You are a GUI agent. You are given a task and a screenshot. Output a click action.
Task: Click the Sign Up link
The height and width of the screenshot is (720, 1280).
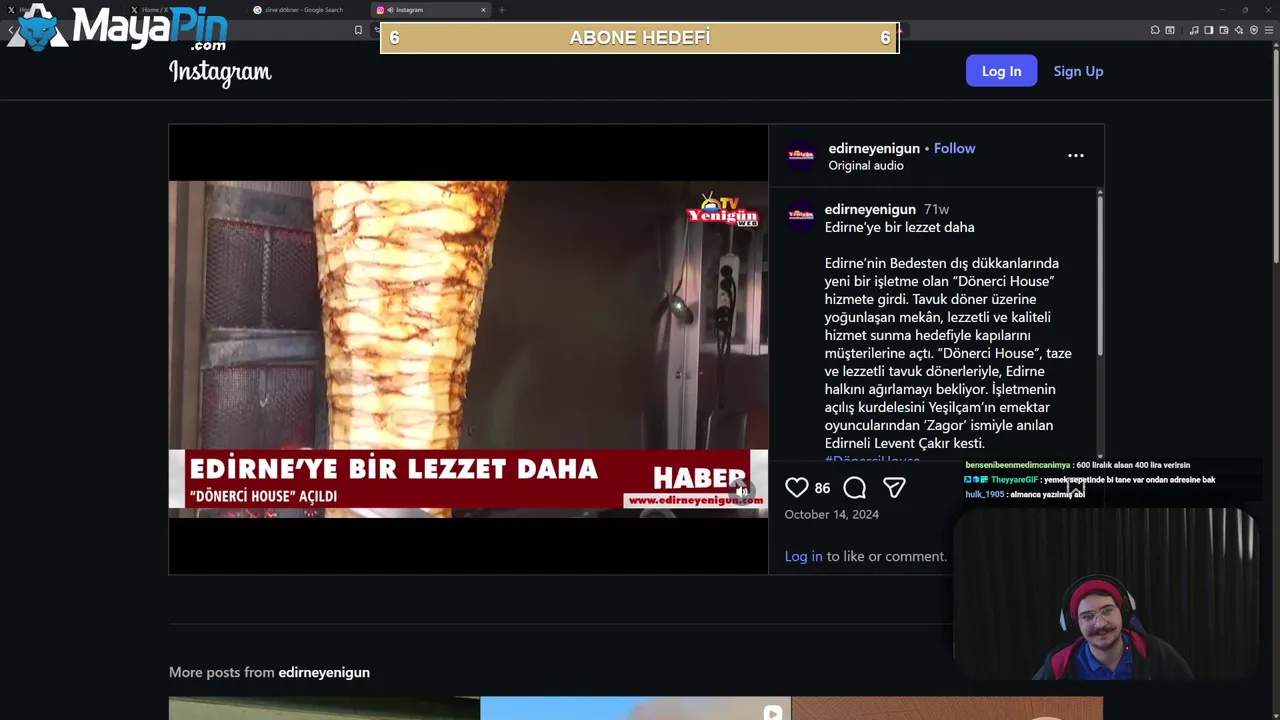tap(1078, 71)
